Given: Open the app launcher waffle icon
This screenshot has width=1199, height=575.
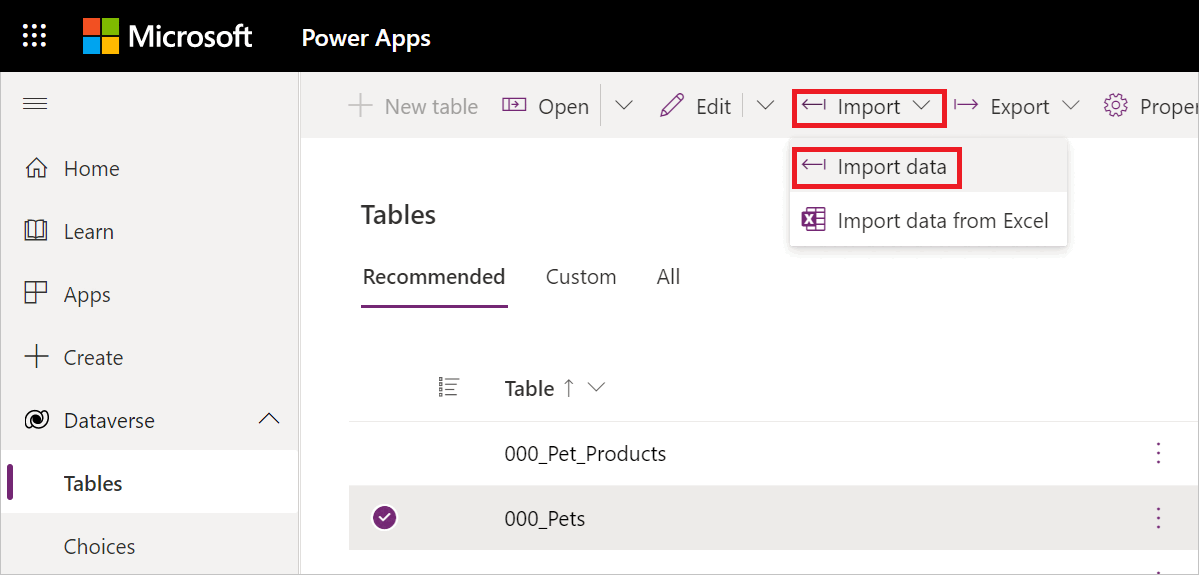Looking at the screenshot, I should coord(34,36).
